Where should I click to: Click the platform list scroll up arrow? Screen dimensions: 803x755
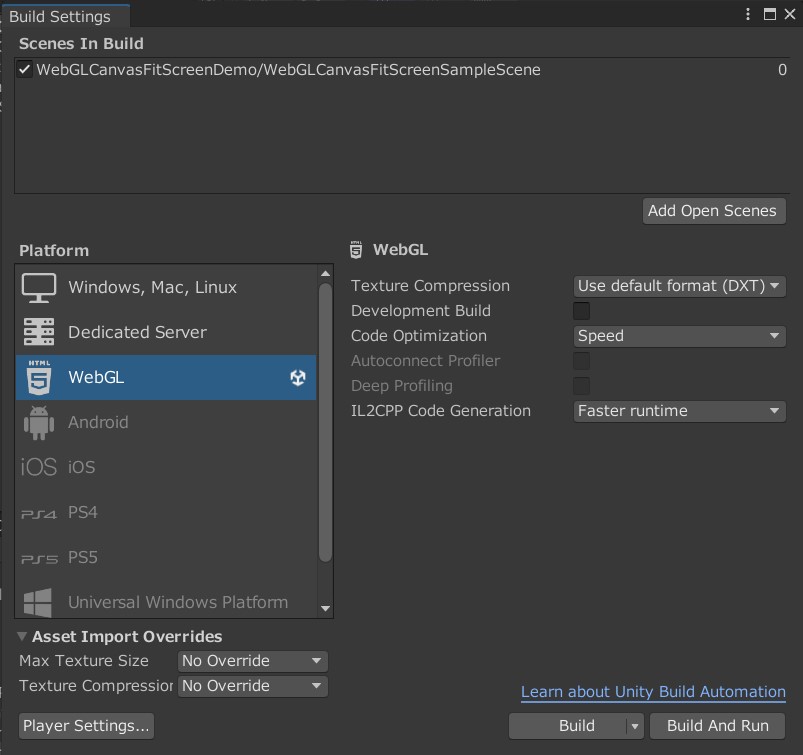[325, 274]
